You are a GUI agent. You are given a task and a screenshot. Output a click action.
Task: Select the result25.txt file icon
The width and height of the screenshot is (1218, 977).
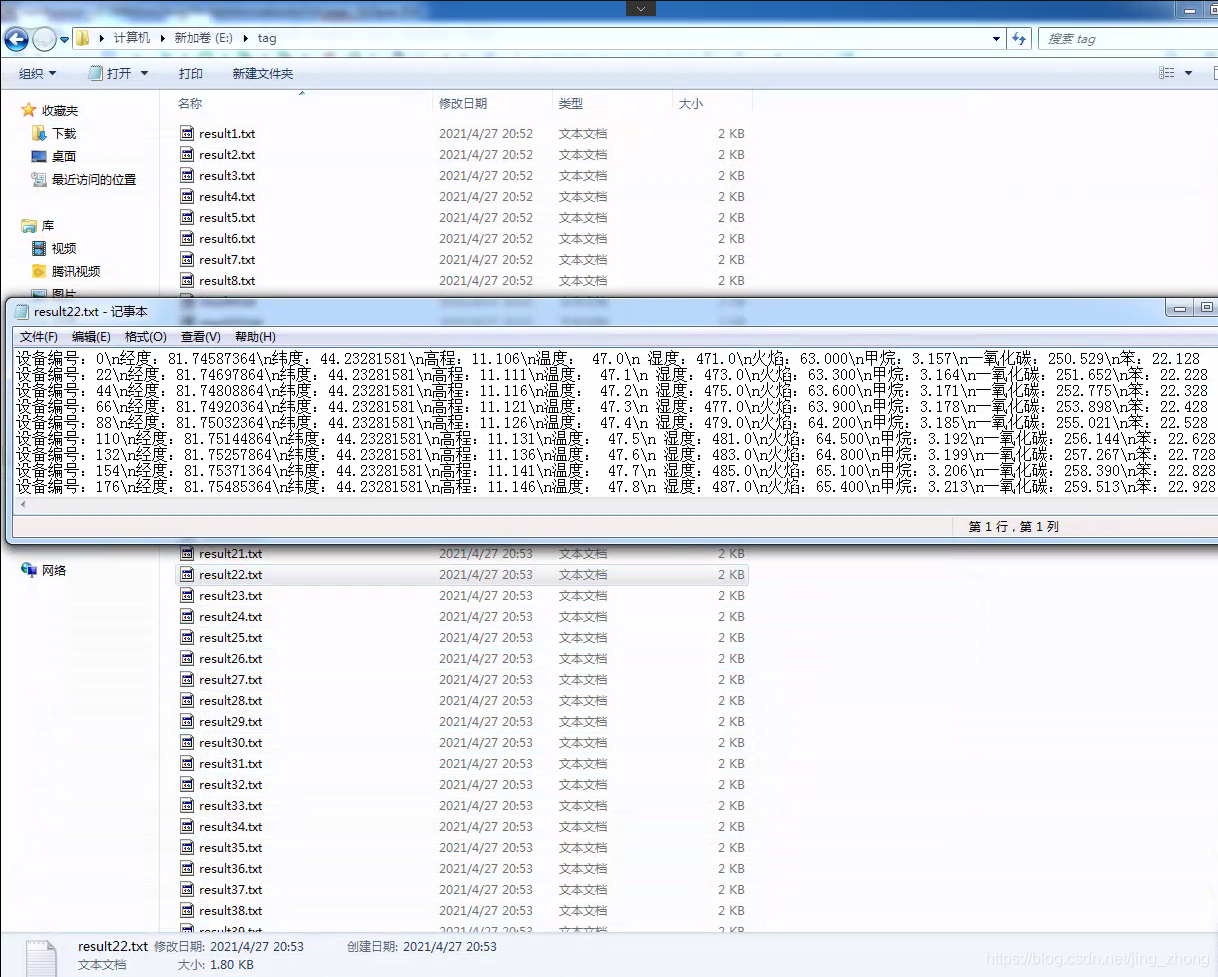[187, 637]
